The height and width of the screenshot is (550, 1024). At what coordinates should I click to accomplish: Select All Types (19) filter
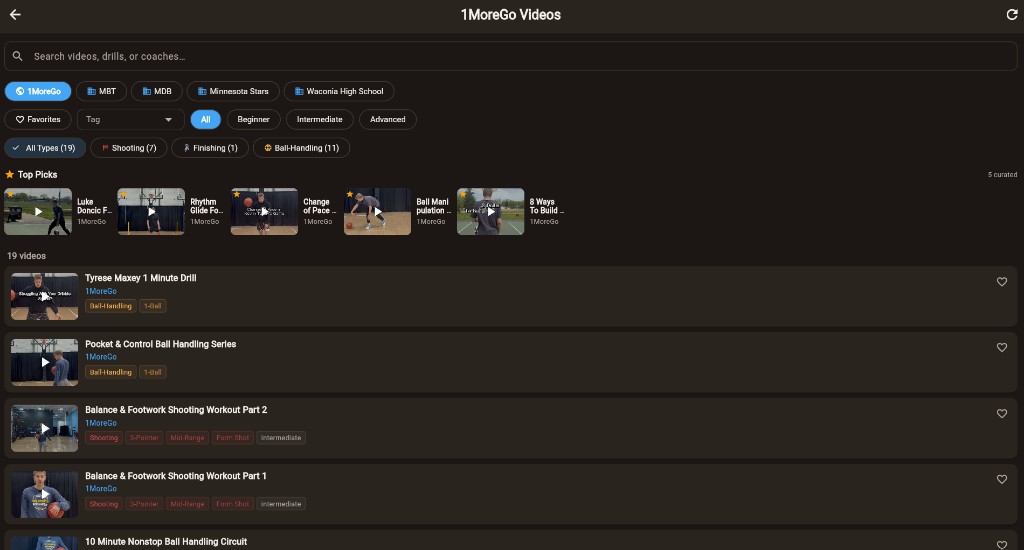[45, 148]
